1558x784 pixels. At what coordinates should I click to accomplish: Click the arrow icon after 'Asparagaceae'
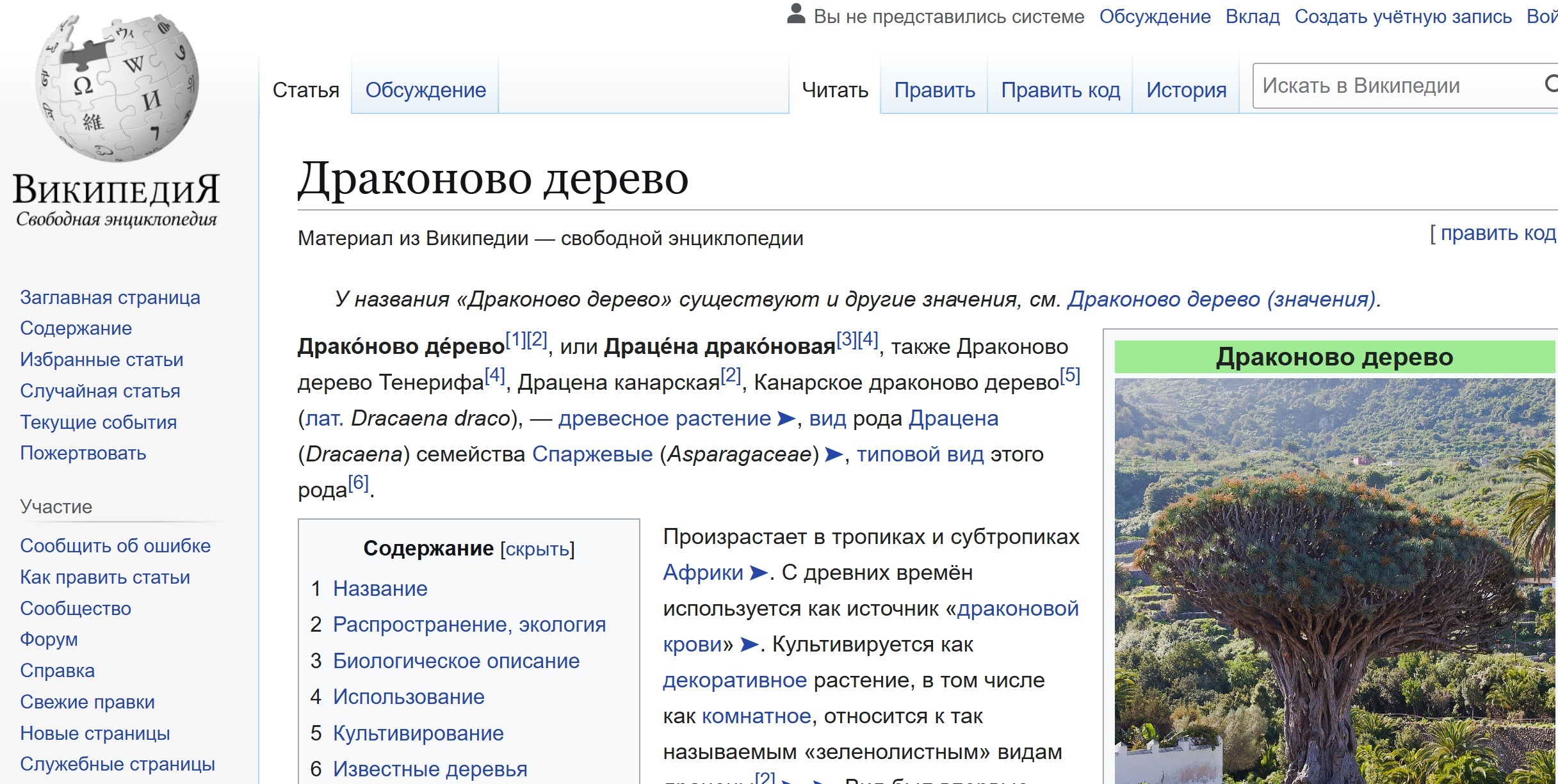834,454
